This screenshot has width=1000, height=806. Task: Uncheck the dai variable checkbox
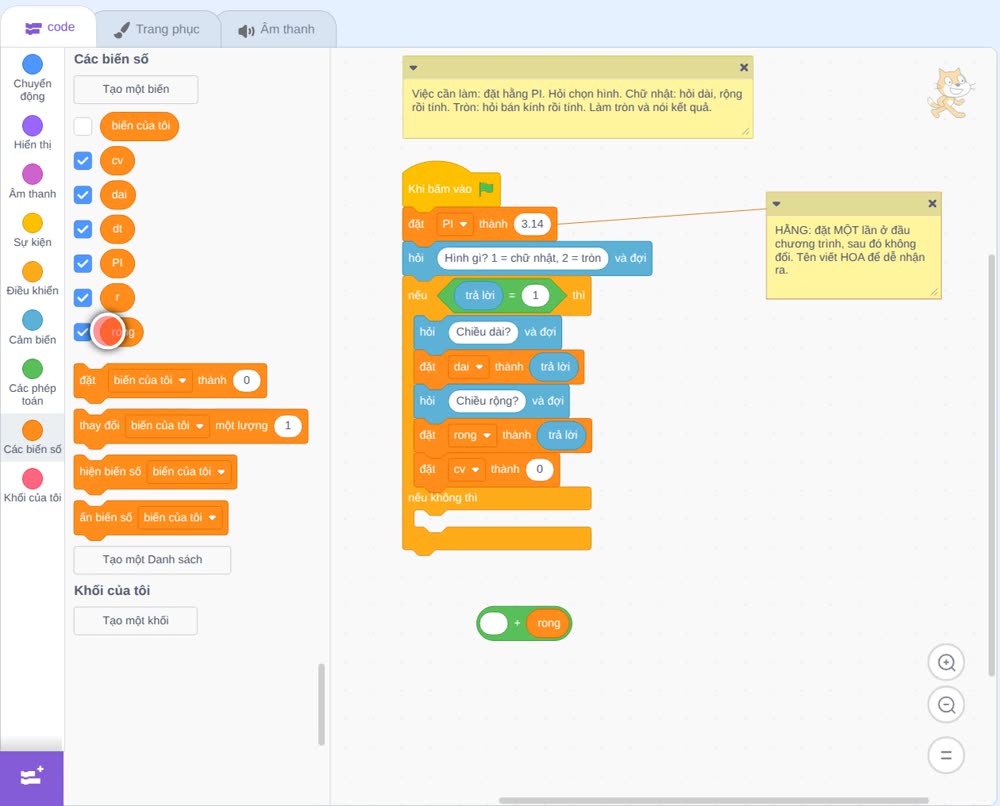click(83, 194)
